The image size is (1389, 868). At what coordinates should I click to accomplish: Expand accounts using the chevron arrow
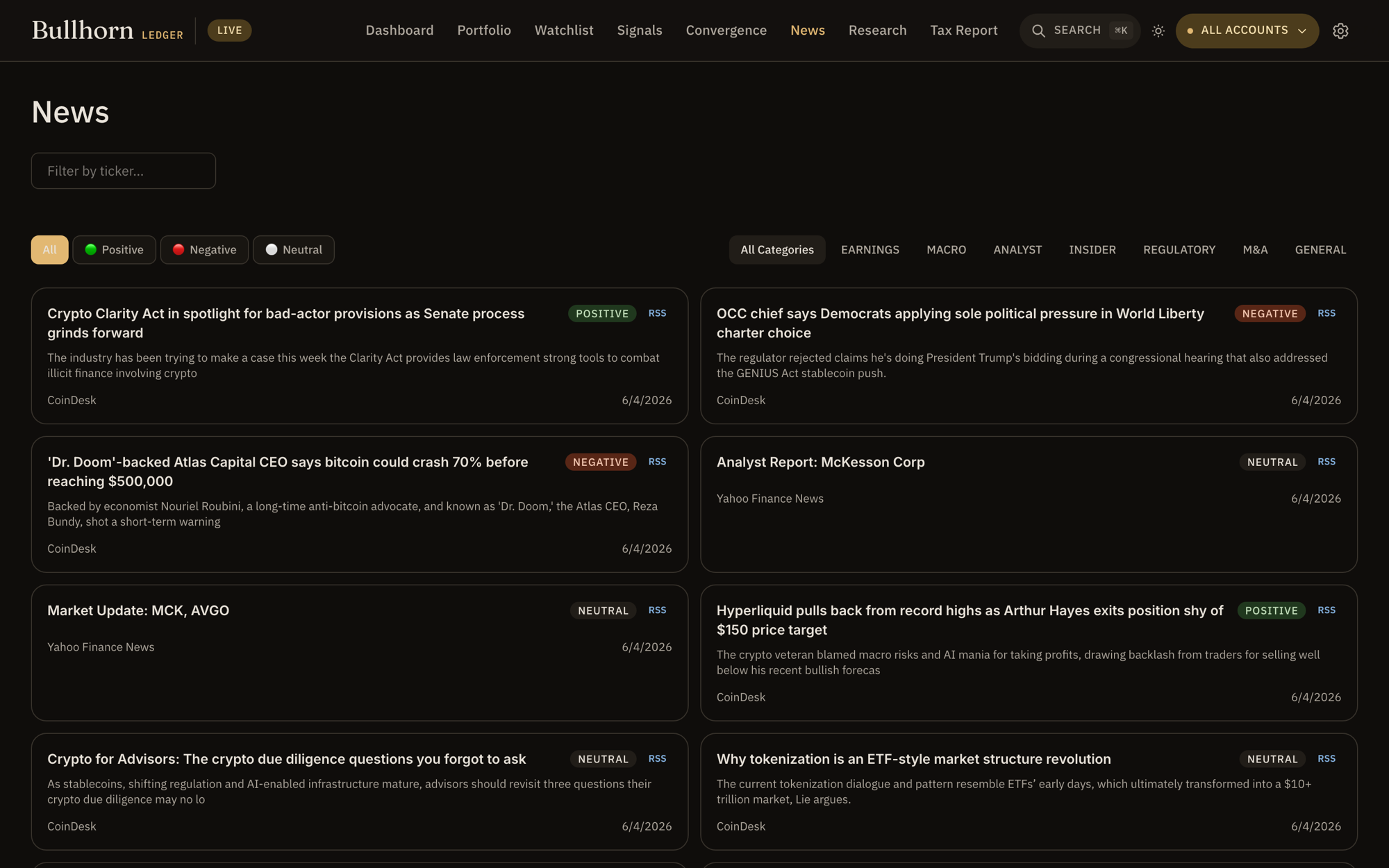1302,31
